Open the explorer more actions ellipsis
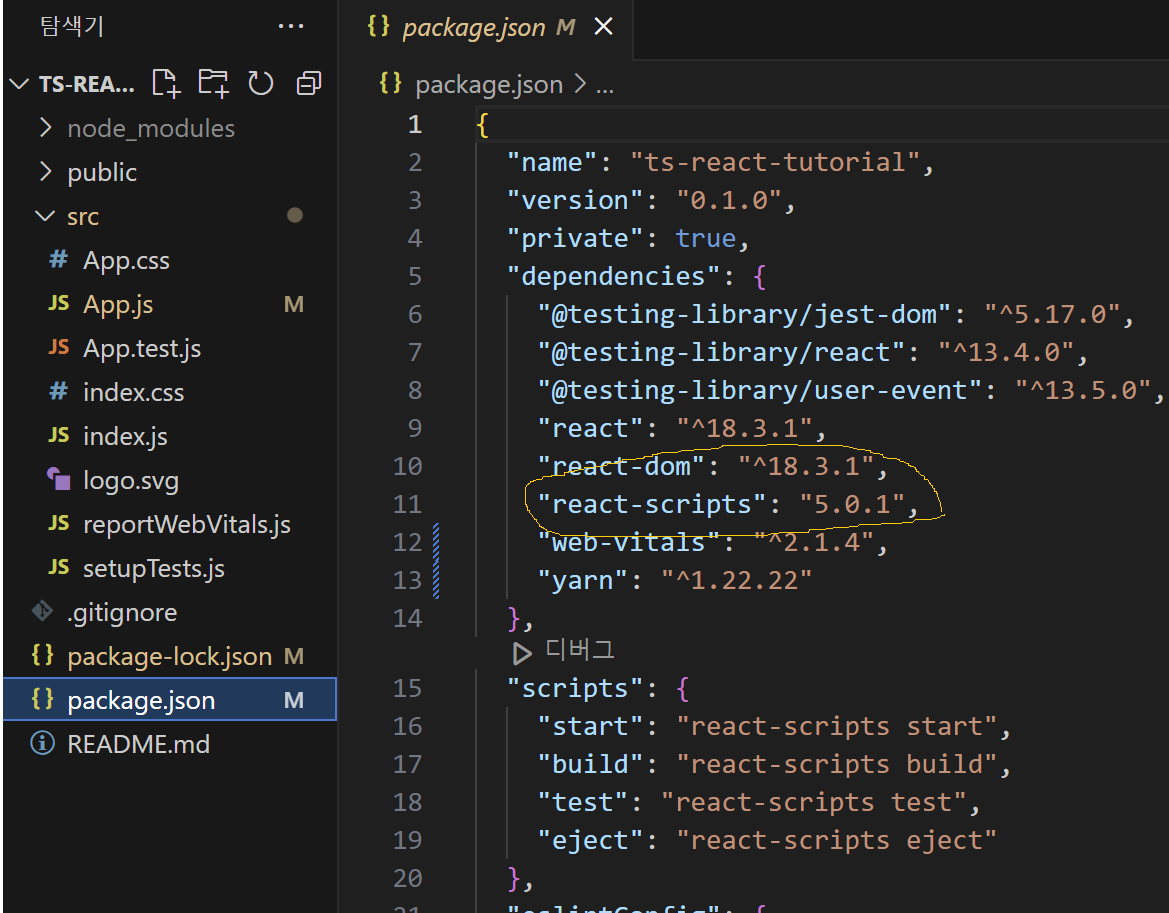Screen dimensions: 1169x913 [x=291, y=26]
